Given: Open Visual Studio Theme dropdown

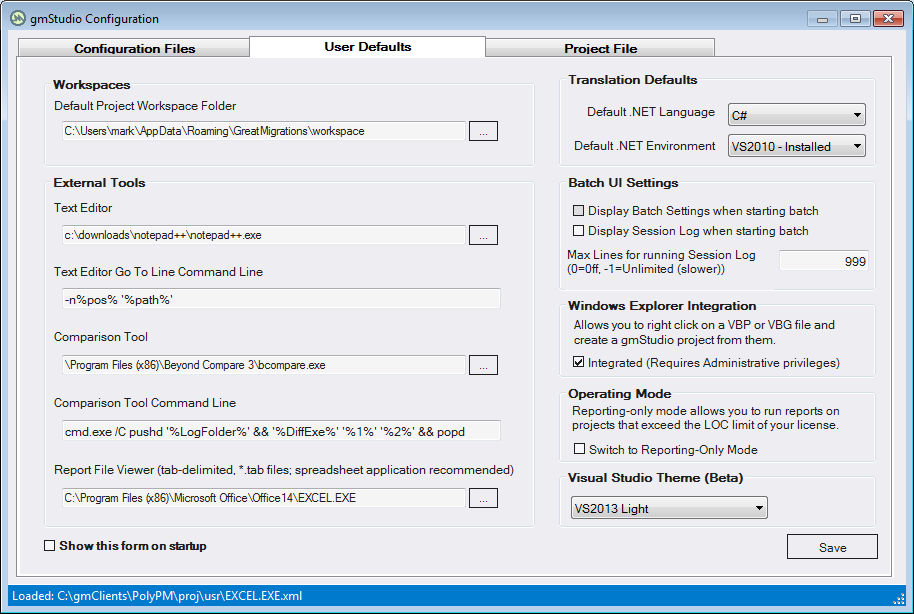Looking at the screenshot, I should [669, 508].
